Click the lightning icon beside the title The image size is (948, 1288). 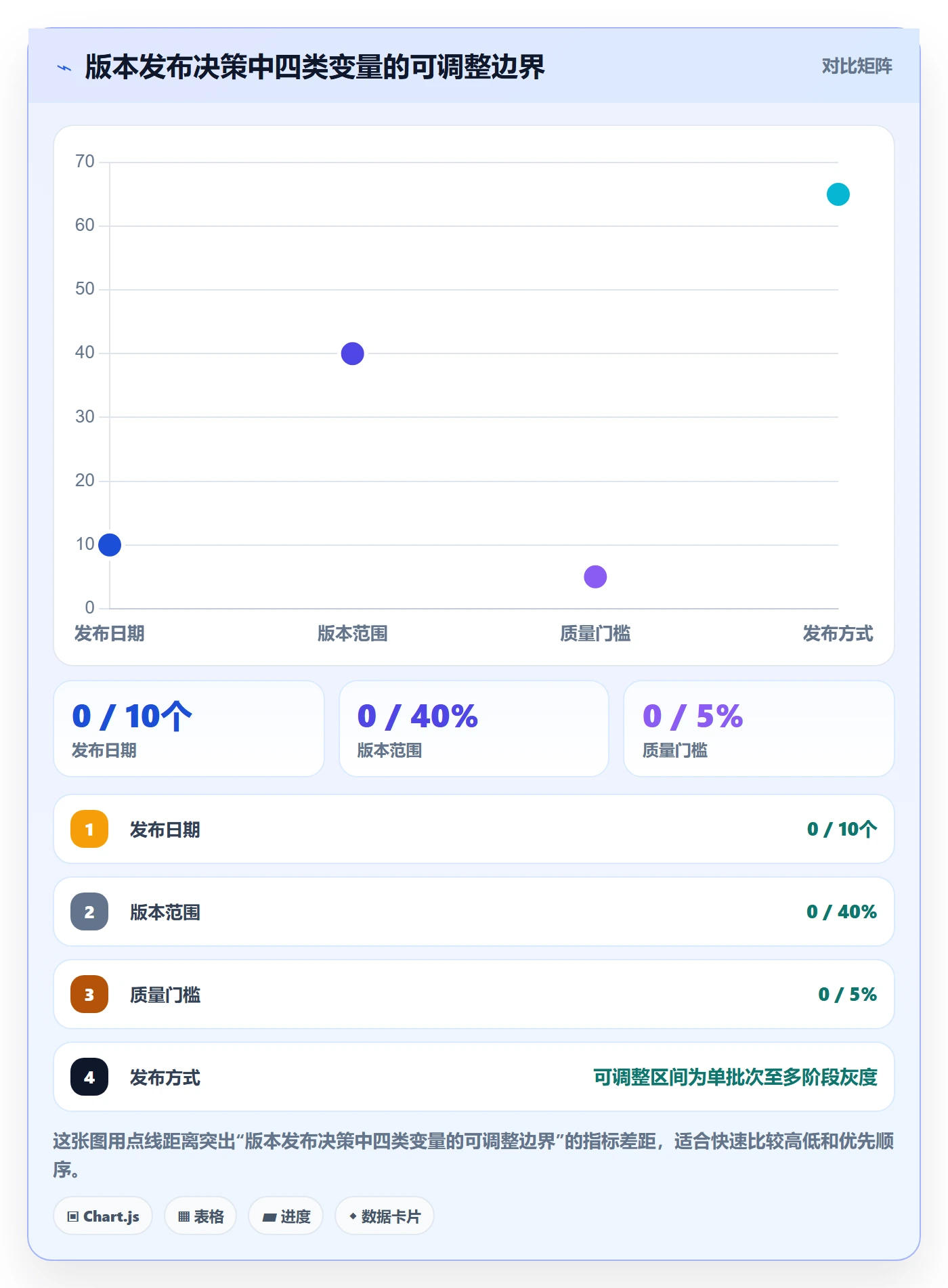pyautogui.click(x=64, y=68)
